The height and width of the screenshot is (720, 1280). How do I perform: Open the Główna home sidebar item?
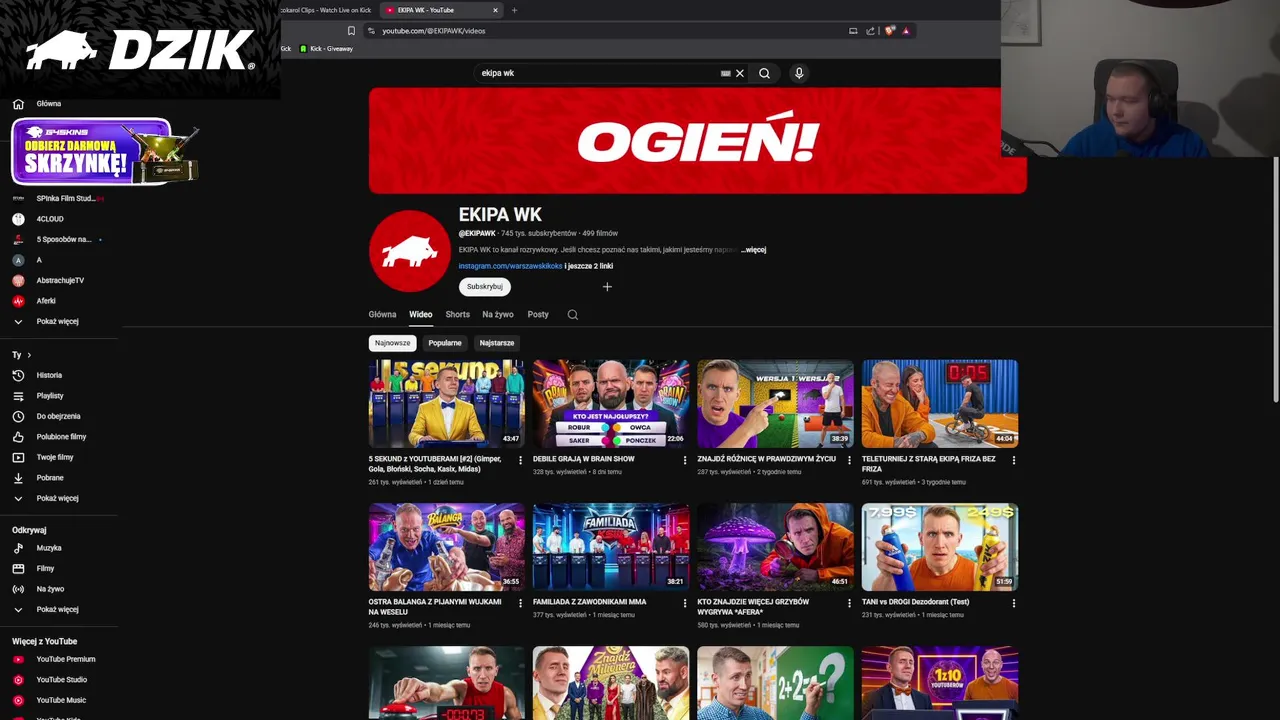pyautogui.click(x=49, y=104)
